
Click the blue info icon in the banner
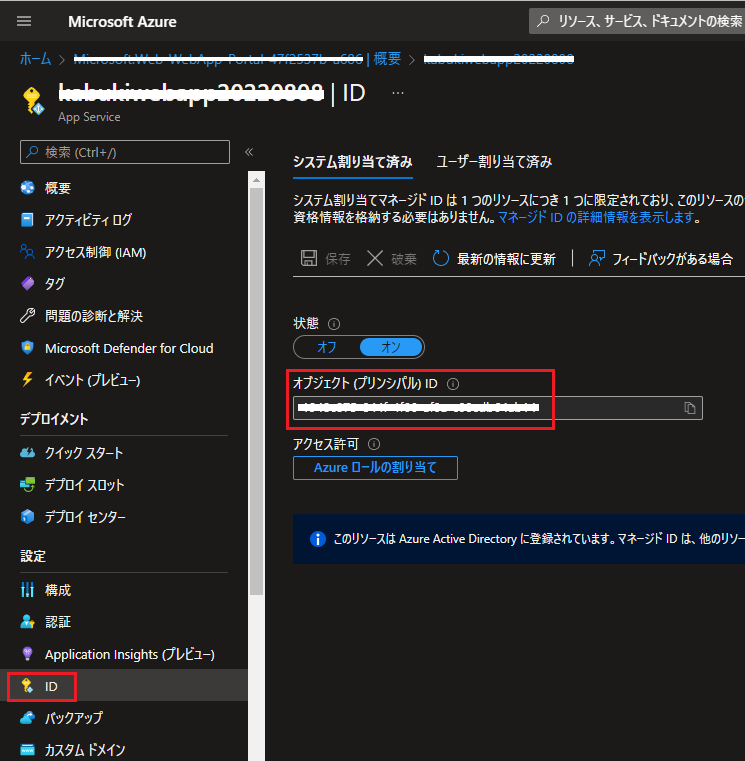click(318, 539)
